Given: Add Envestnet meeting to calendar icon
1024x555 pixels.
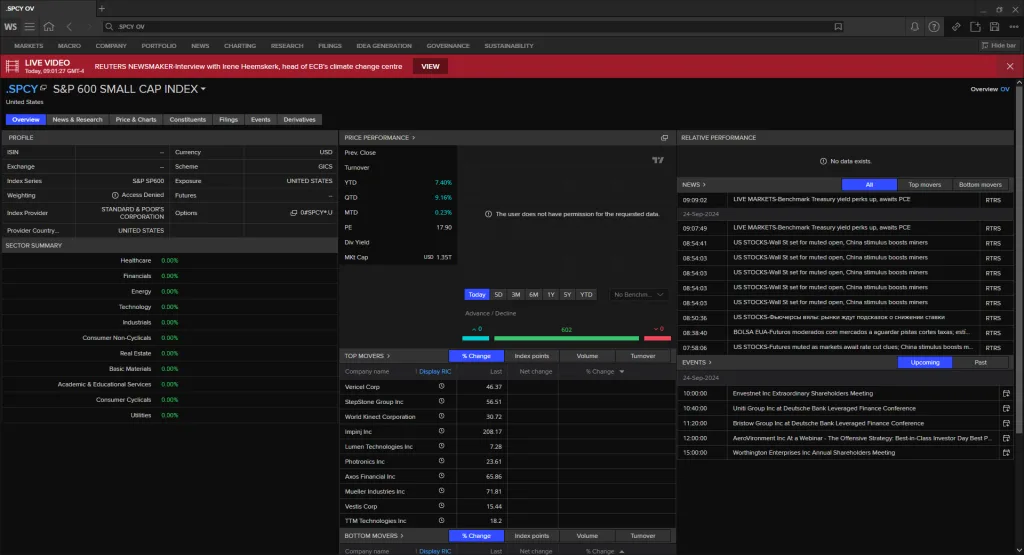Looking at the screenshot, I should (x=1006, y=393).
